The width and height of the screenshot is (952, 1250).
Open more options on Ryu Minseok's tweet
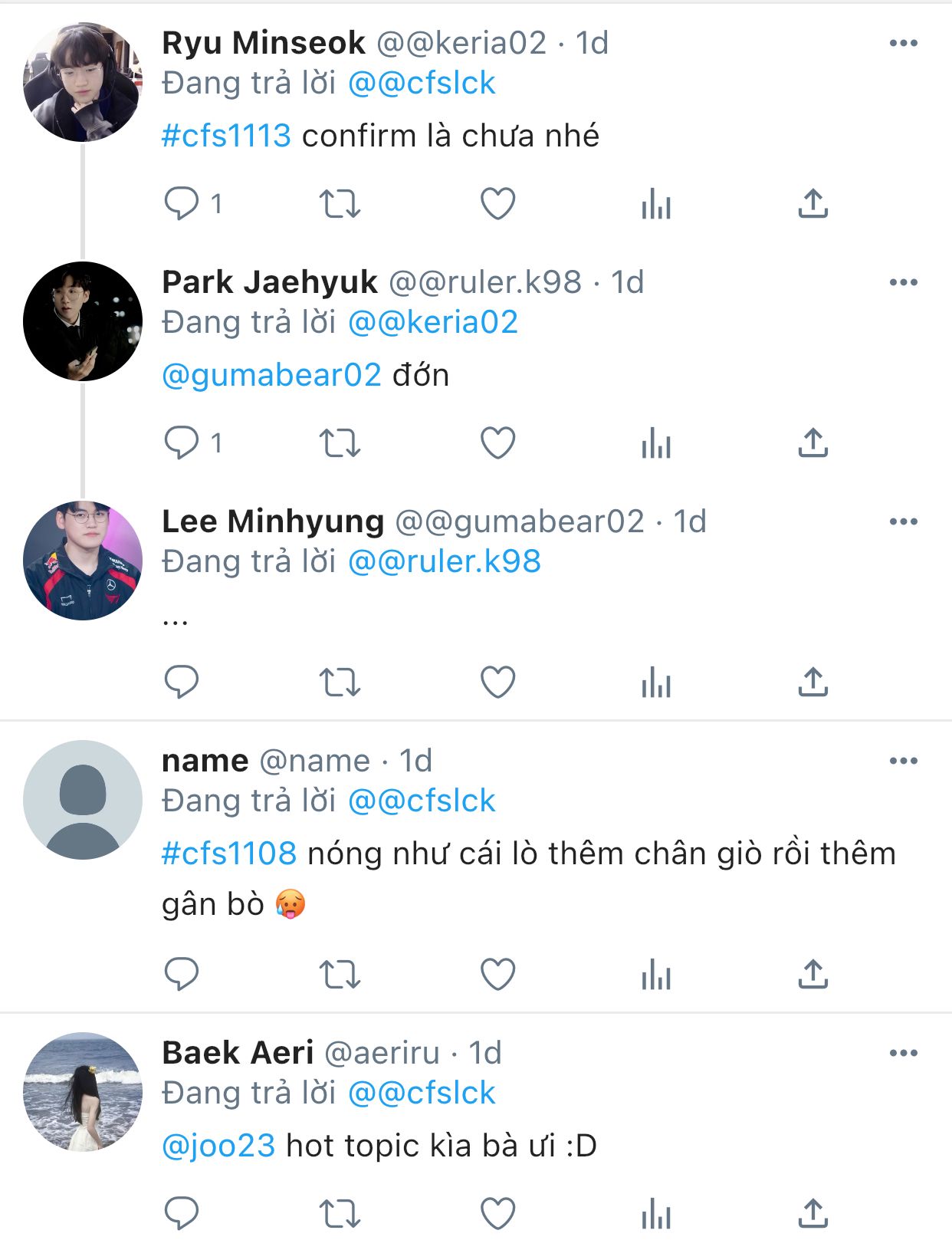pyautogui.click(x=904, y=43)
